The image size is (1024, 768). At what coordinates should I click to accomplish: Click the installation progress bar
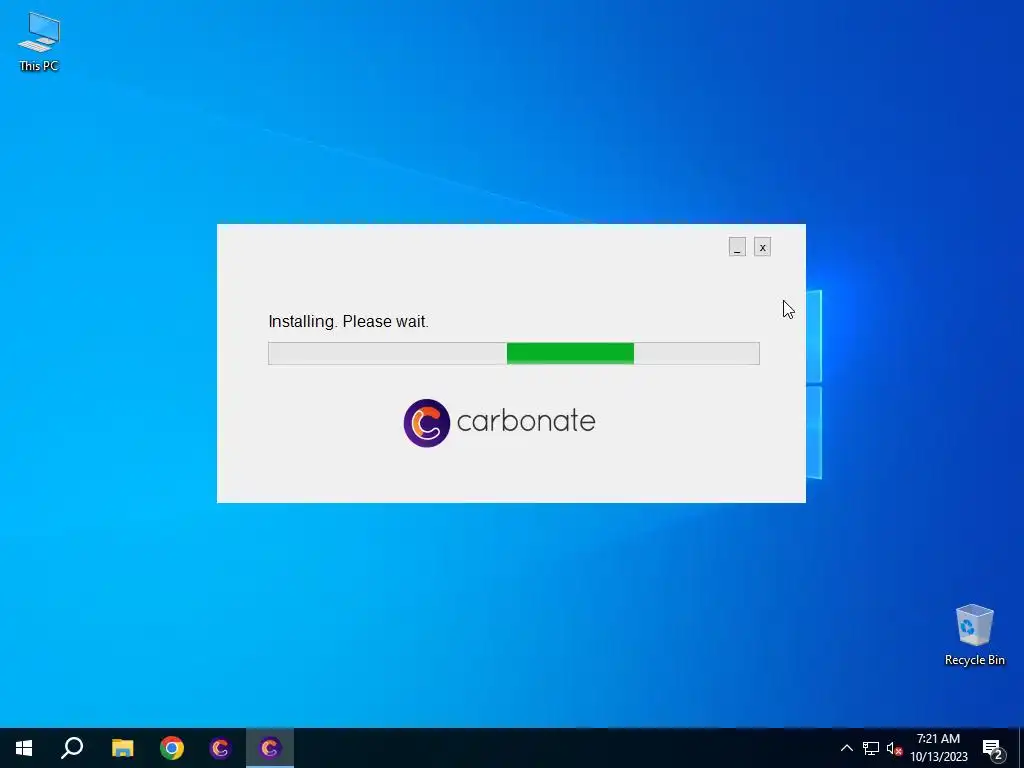pos(513,353)
